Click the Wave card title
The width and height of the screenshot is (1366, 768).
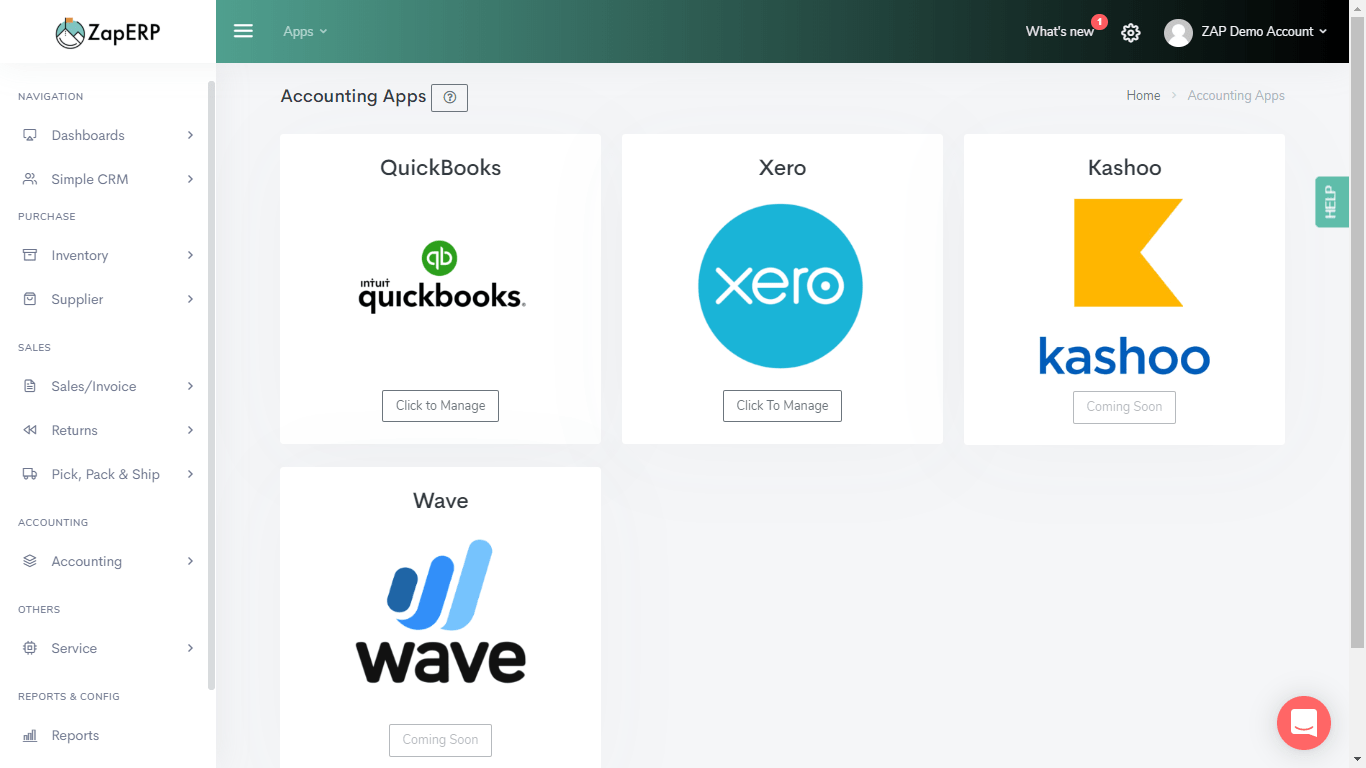tap(441, 501)
